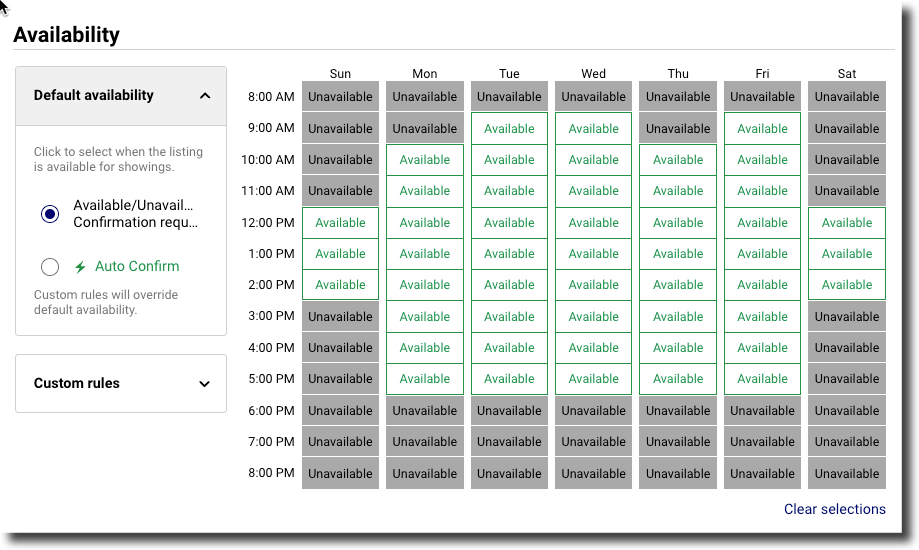Toggle Monday 9:00 AM Unavailable slot
Image resolution: width=919 pixels, height=550 pixels.
point(425,128)
